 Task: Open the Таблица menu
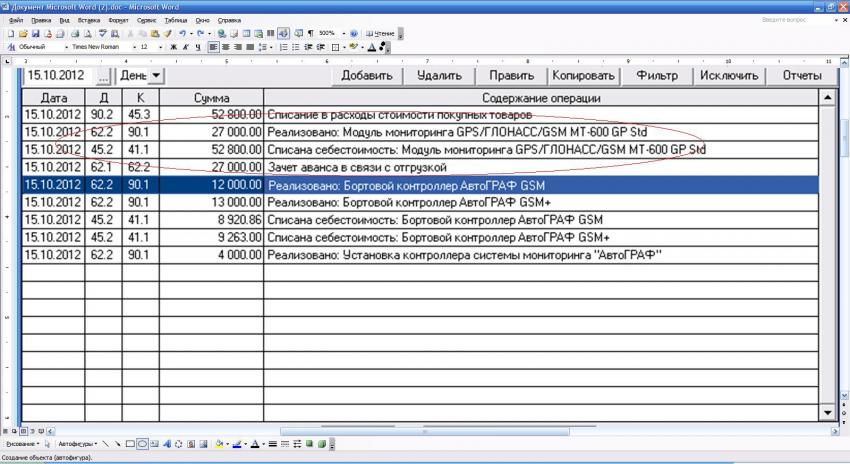tap(175, 20)
